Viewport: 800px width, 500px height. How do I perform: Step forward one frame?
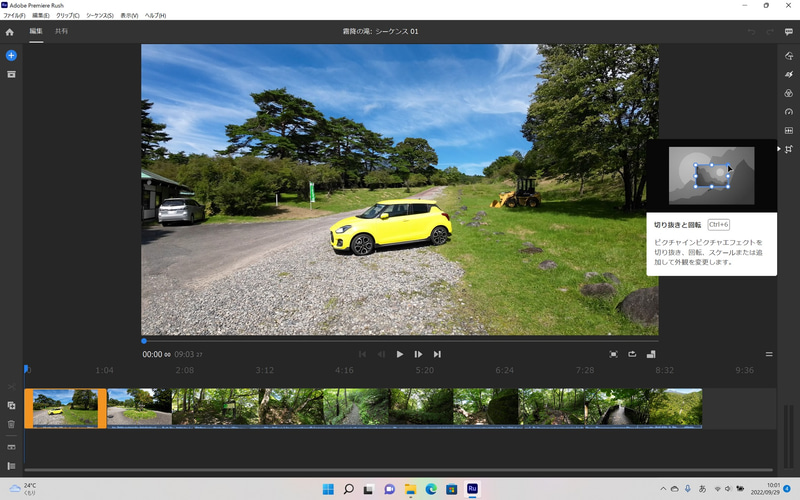point(418,354)
